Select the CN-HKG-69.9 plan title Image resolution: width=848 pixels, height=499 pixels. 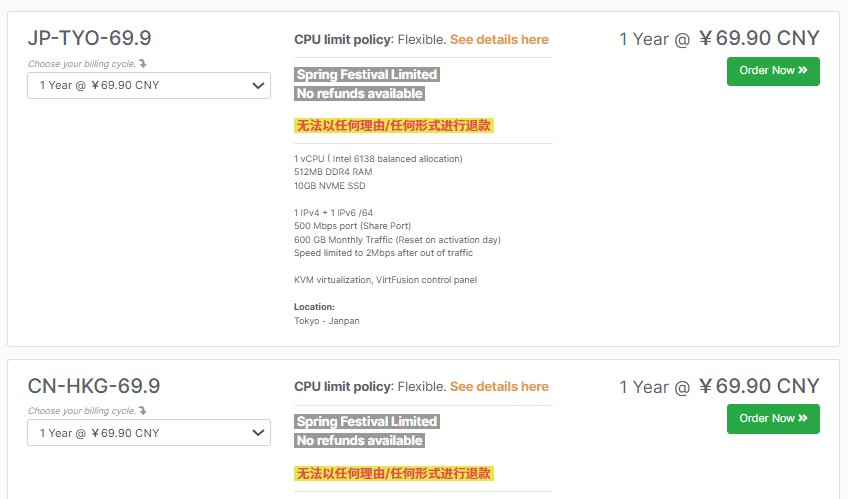pyautogui.click(x=94, y=386)
